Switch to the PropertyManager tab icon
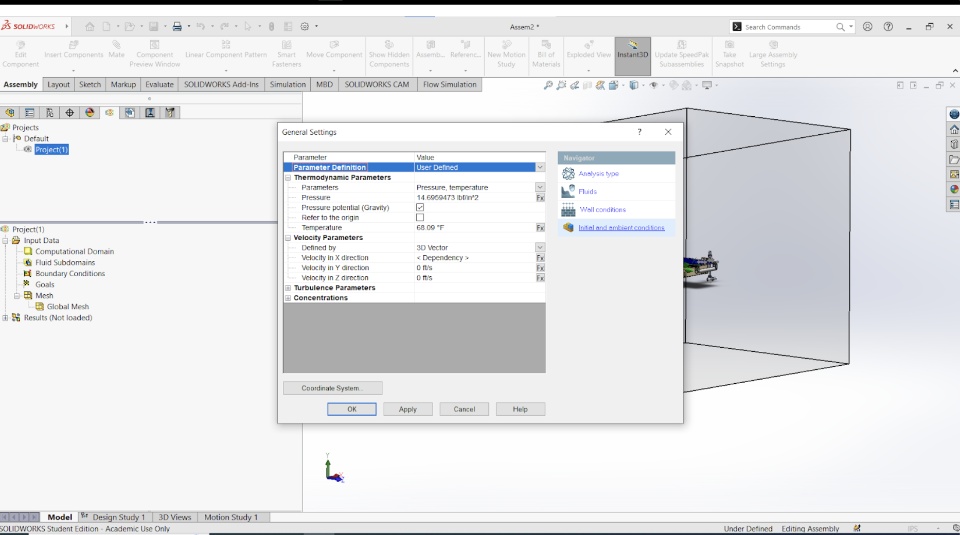The image size is (960, 535). pos(29,113)
